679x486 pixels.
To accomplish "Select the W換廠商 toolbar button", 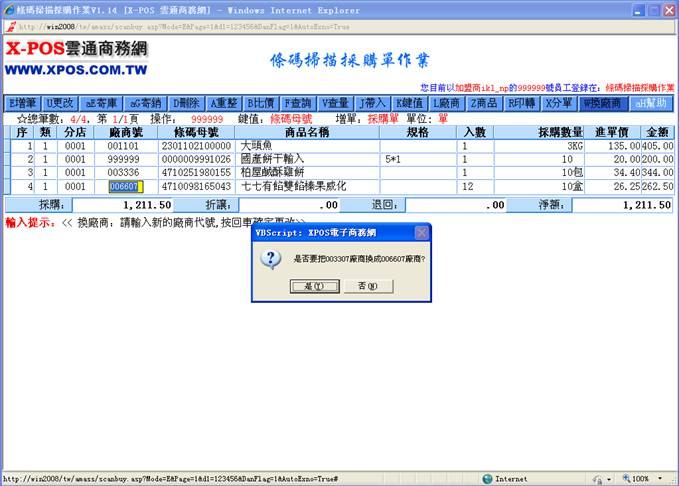I will click(x=602, y=103).
